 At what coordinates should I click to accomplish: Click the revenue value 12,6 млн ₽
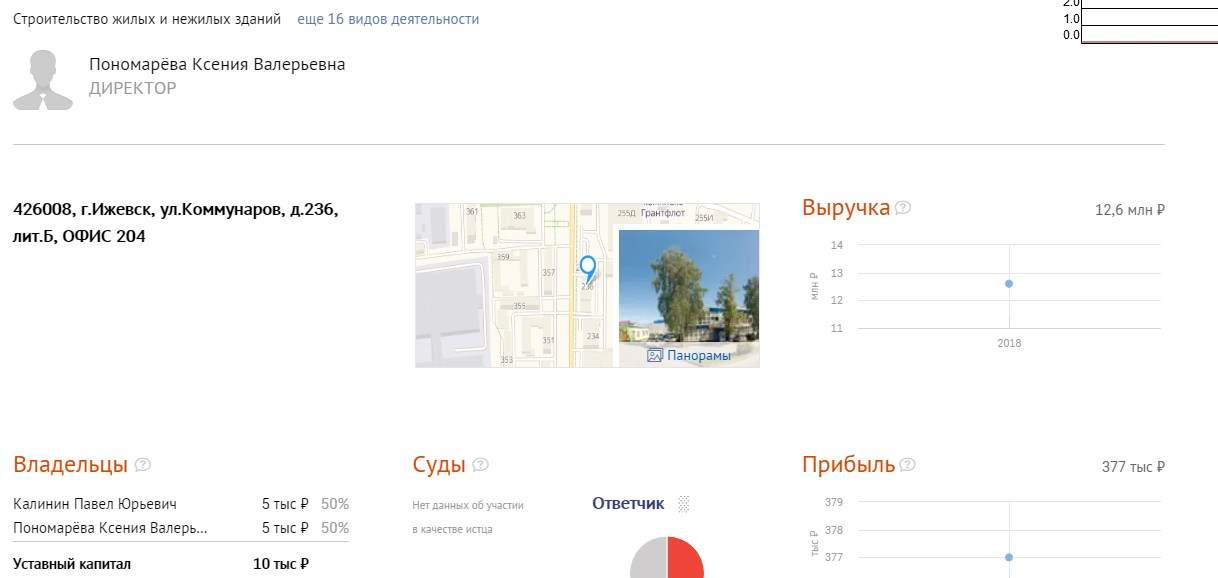click(1130, 210)
